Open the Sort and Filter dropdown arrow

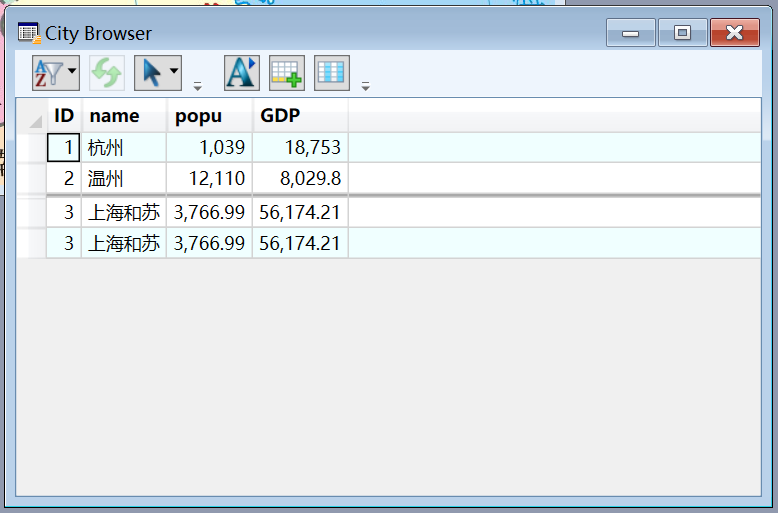click(x=72, y=72)
